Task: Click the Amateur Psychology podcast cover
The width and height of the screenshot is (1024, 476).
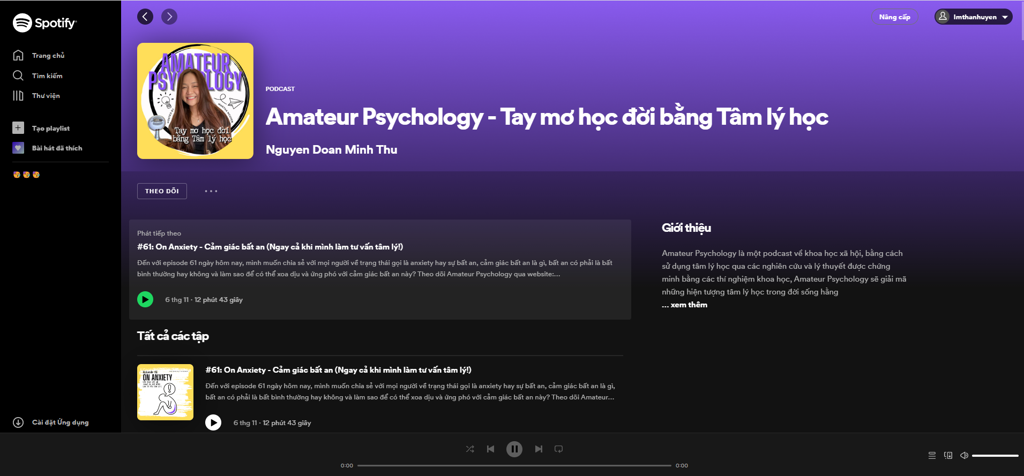Action: click(x=195, y=101)
